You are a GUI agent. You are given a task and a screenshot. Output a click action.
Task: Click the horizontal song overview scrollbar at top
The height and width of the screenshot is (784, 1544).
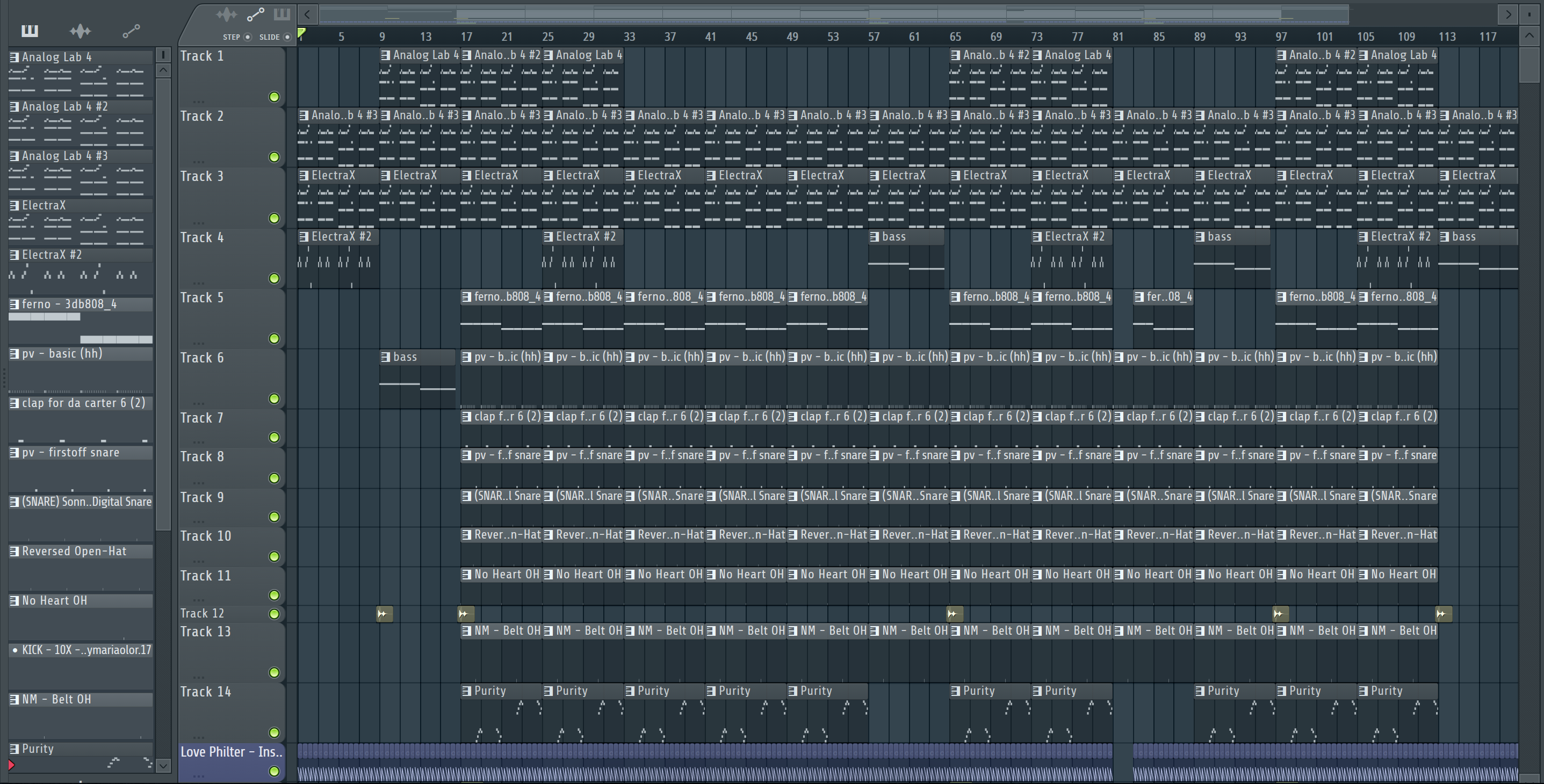tap(834, 14)
